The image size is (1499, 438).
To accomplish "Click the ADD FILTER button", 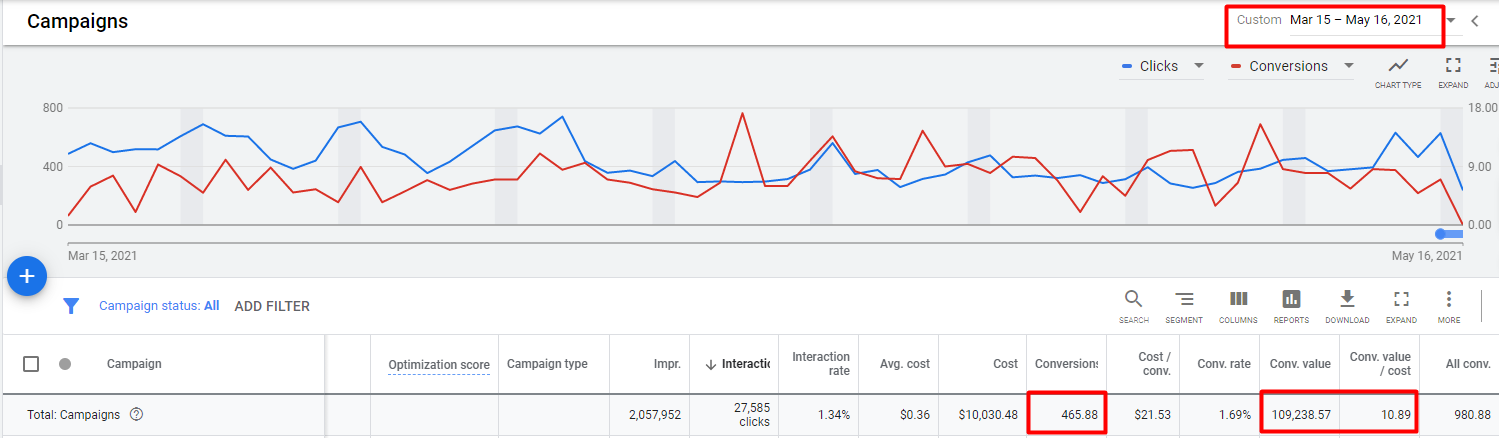I will pos(272,306).
